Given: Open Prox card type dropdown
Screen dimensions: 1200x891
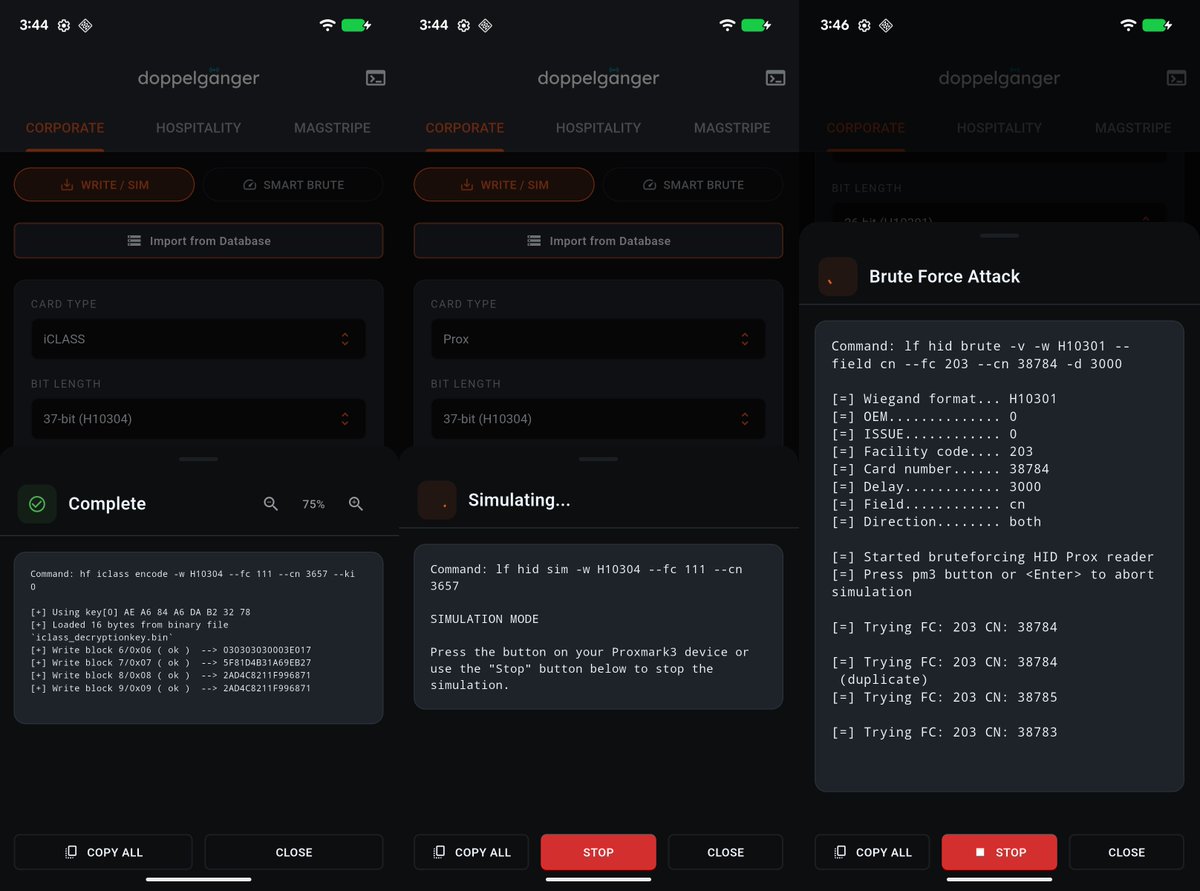Looking at the screenshot, I should tap(598, 339).
